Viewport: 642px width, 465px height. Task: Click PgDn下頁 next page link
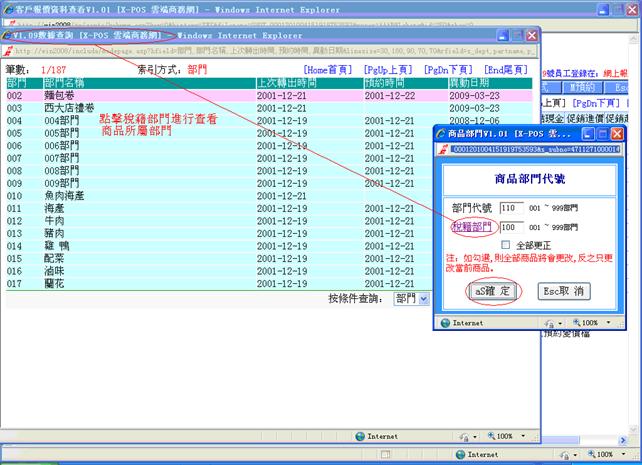[x=448, y=69]
